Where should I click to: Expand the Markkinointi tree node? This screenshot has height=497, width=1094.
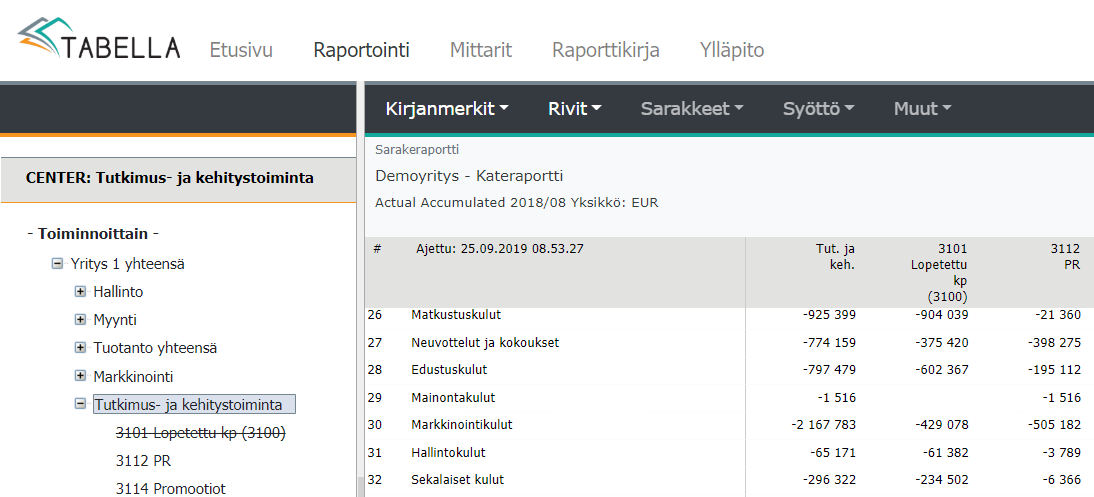[80, 376]
